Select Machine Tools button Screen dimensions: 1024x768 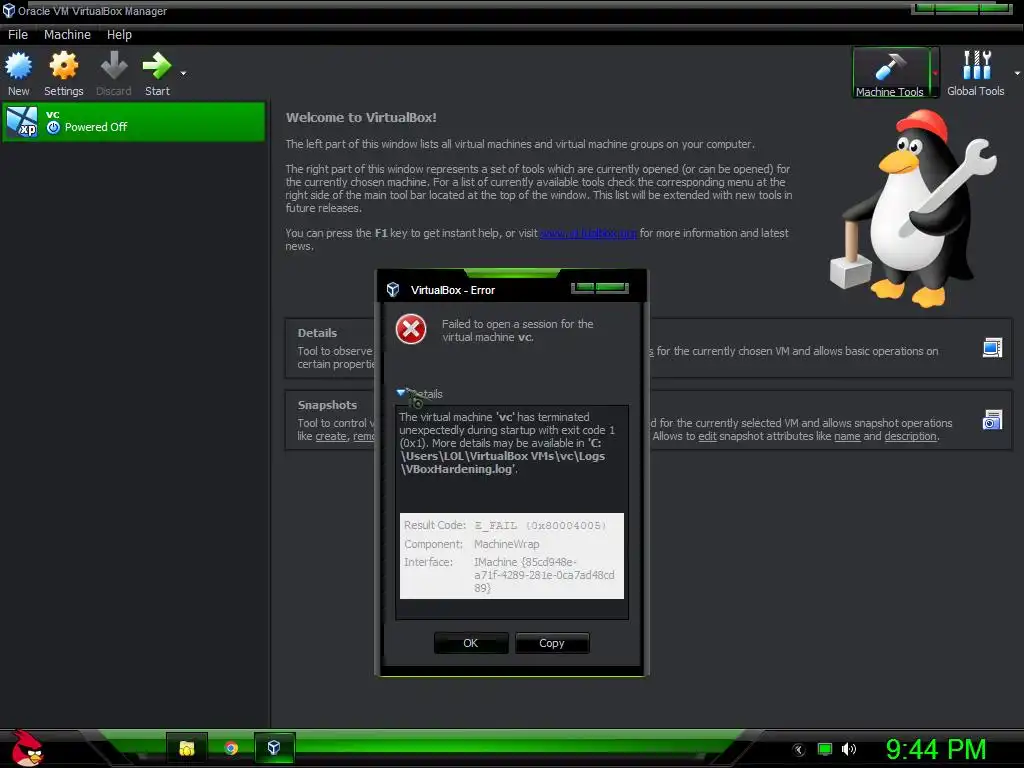889,73
